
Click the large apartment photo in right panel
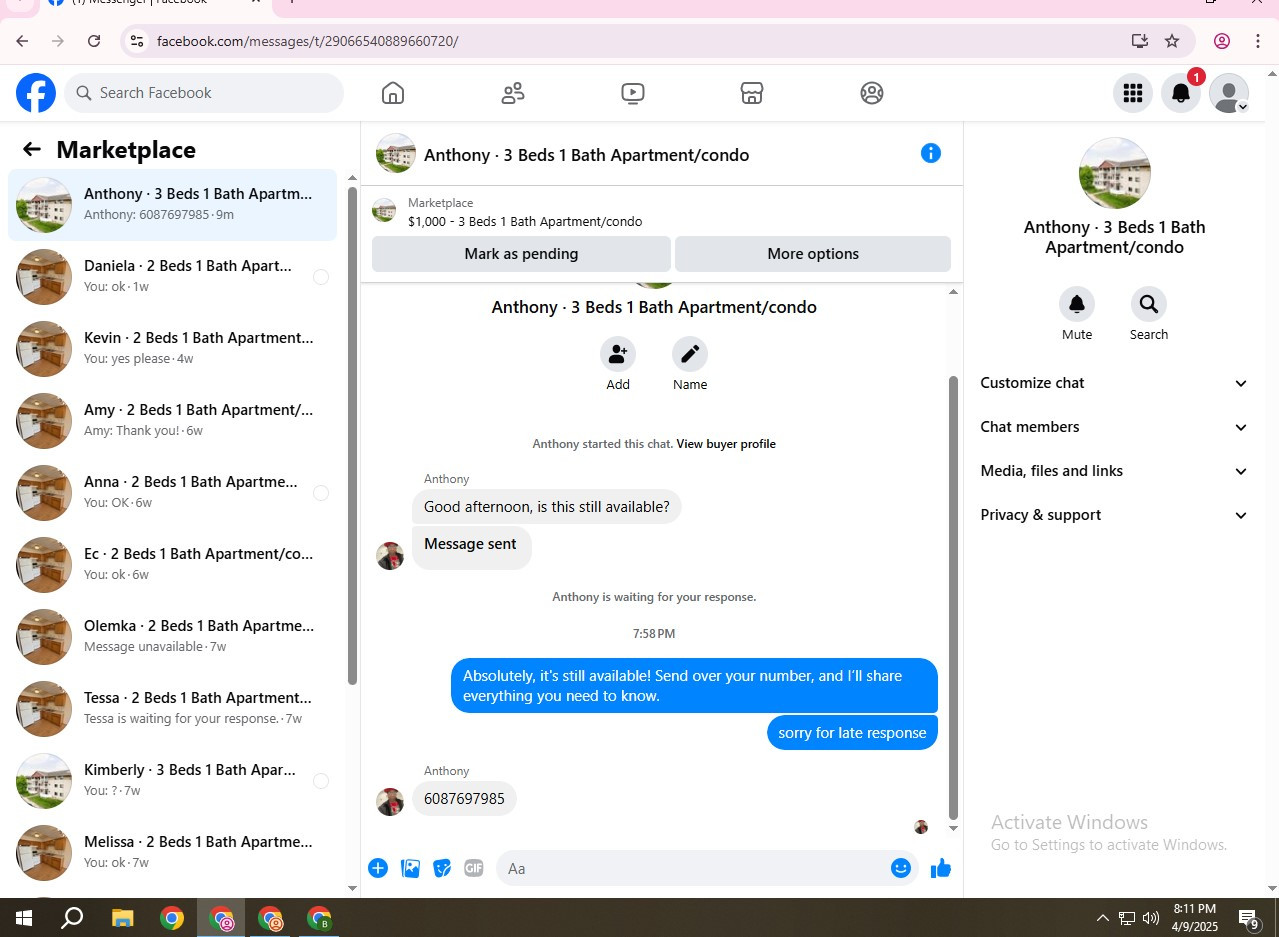click(x=1115, y=173)
